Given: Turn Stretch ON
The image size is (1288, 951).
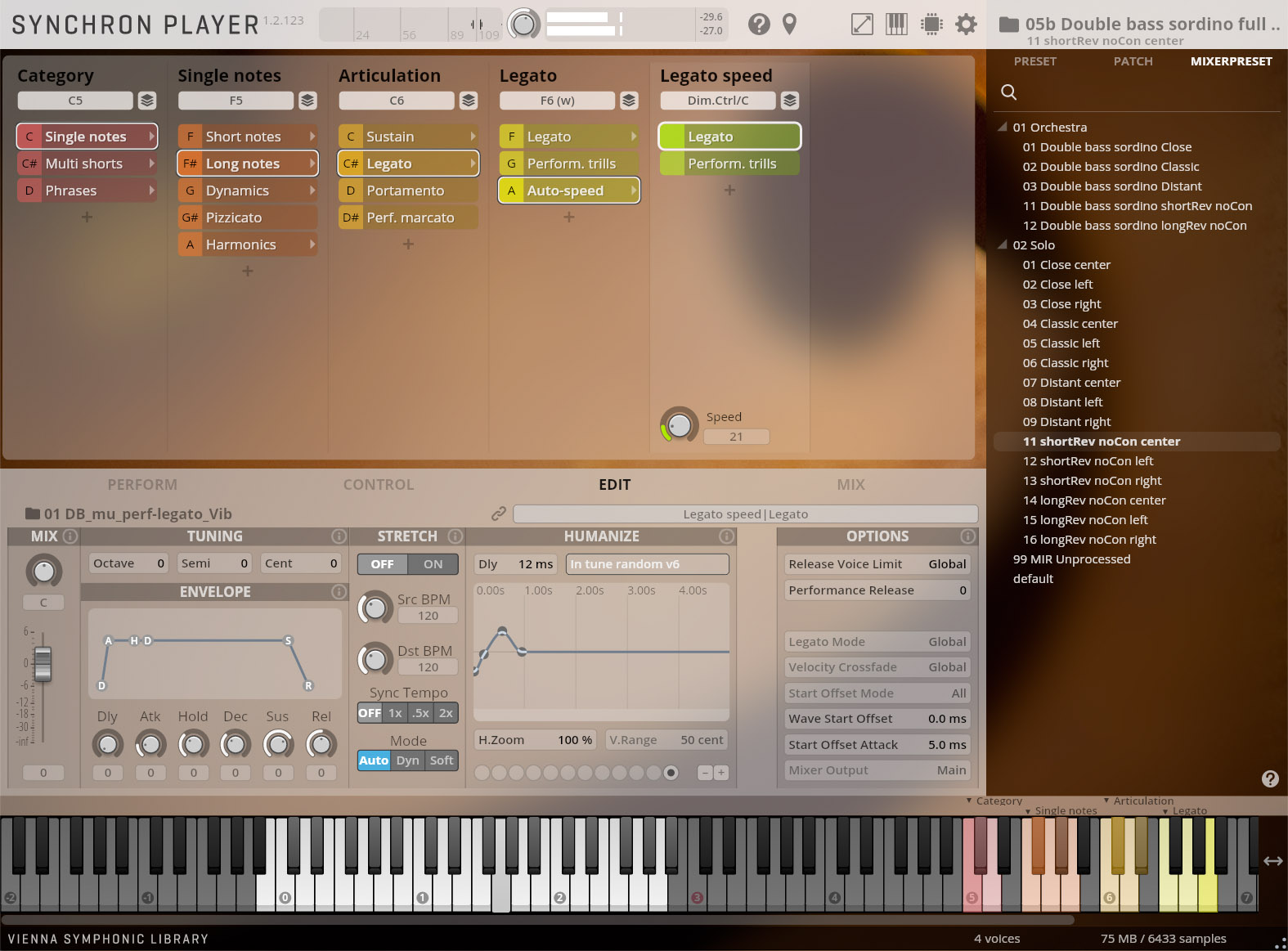Looking at the screenshot, I should point(433,564).
